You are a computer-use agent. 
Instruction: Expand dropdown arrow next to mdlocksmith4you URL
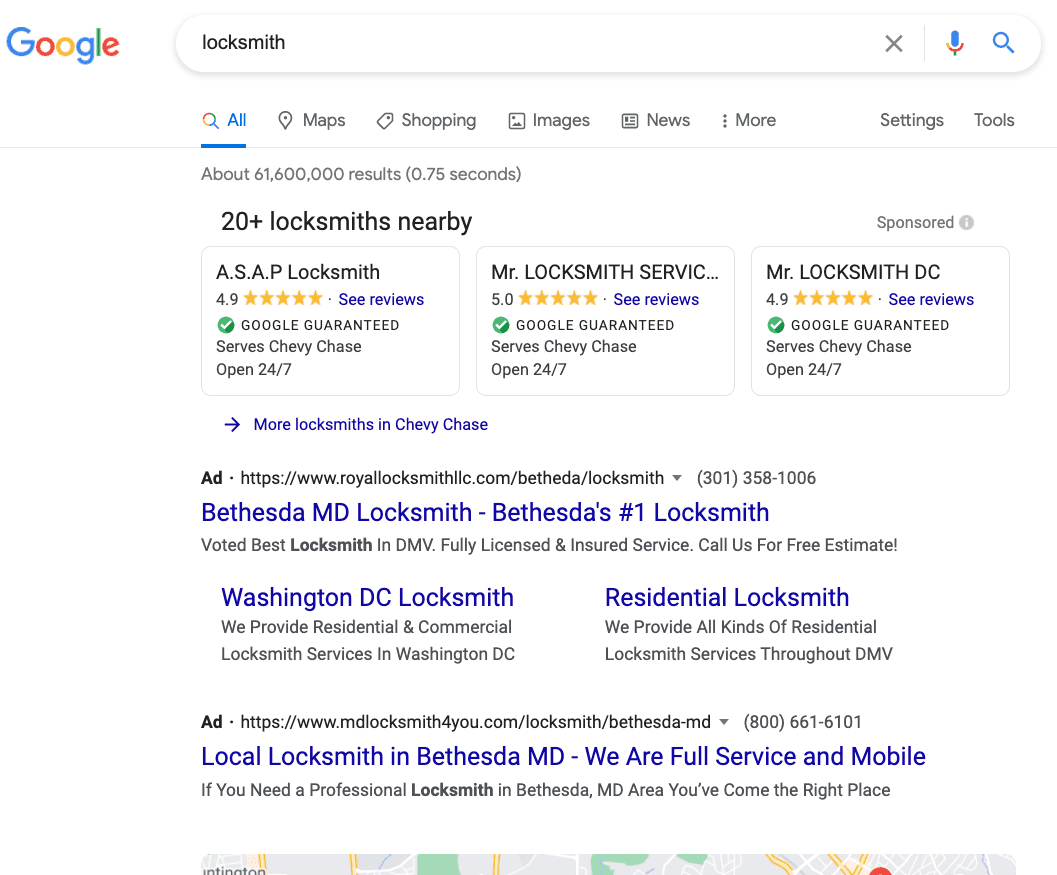click(x=724, y=723)
